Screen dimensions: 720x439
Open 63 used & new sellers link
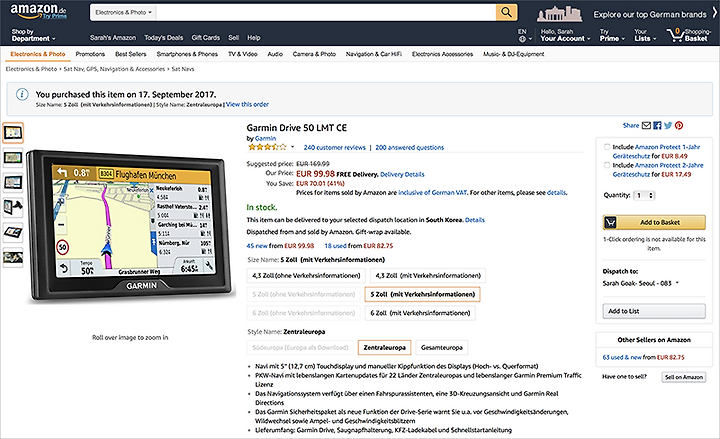tap(622, 357)
